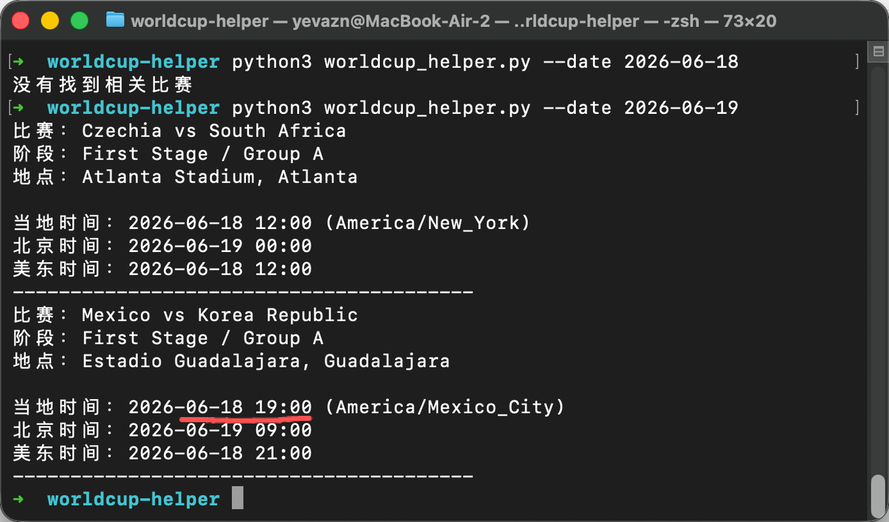Click the folder proxy icon in title bar
889x522 pixels.
(115, 20)
